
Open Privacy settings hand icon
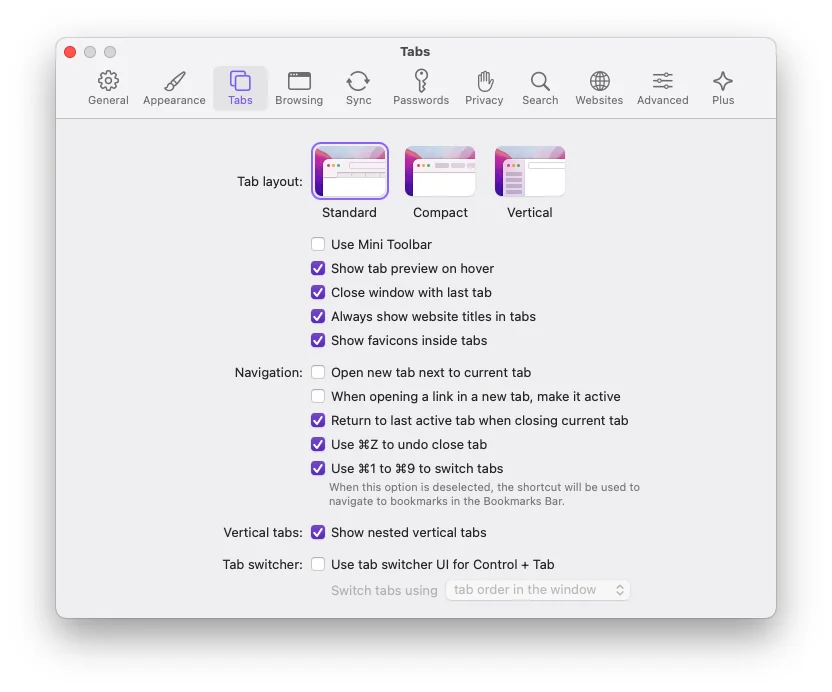pyautogui.click(x=484, y=82)
